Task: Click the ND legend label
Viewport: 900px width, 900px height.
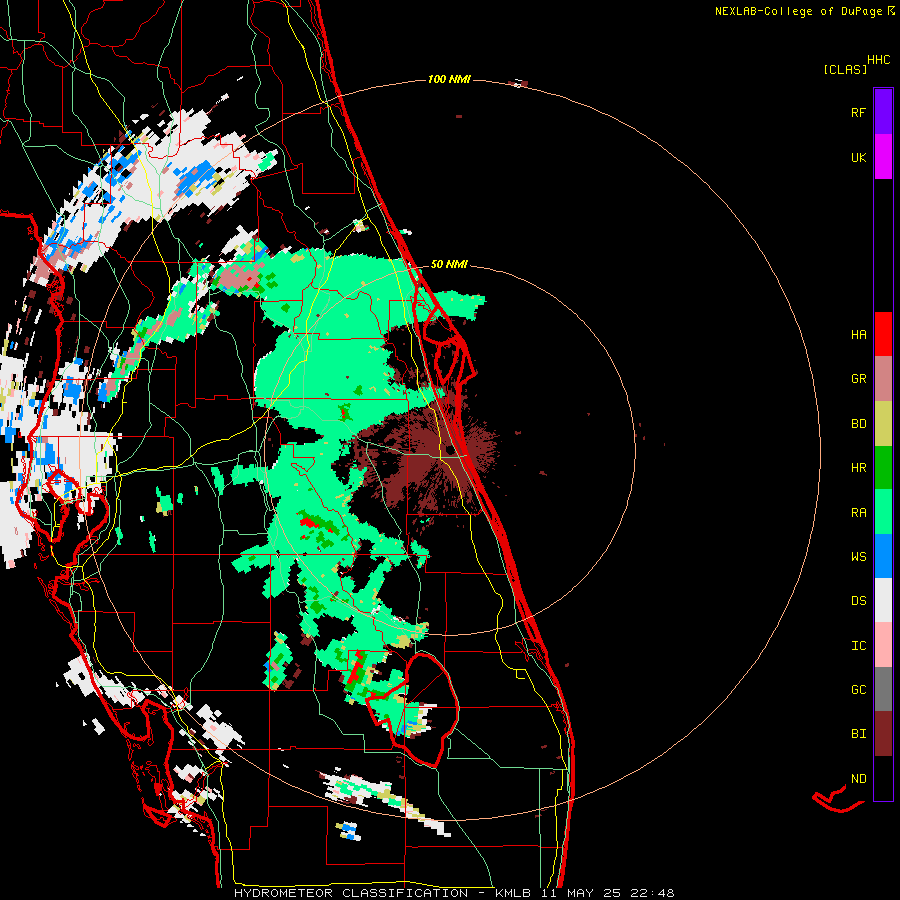Action: [858, 778]
